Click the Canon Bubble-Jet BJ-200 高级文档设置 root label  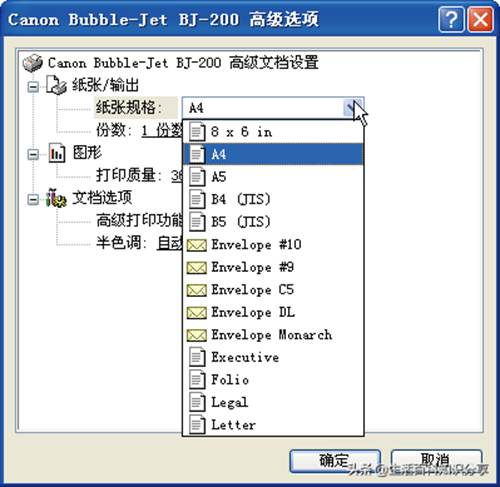click(183, 63)
